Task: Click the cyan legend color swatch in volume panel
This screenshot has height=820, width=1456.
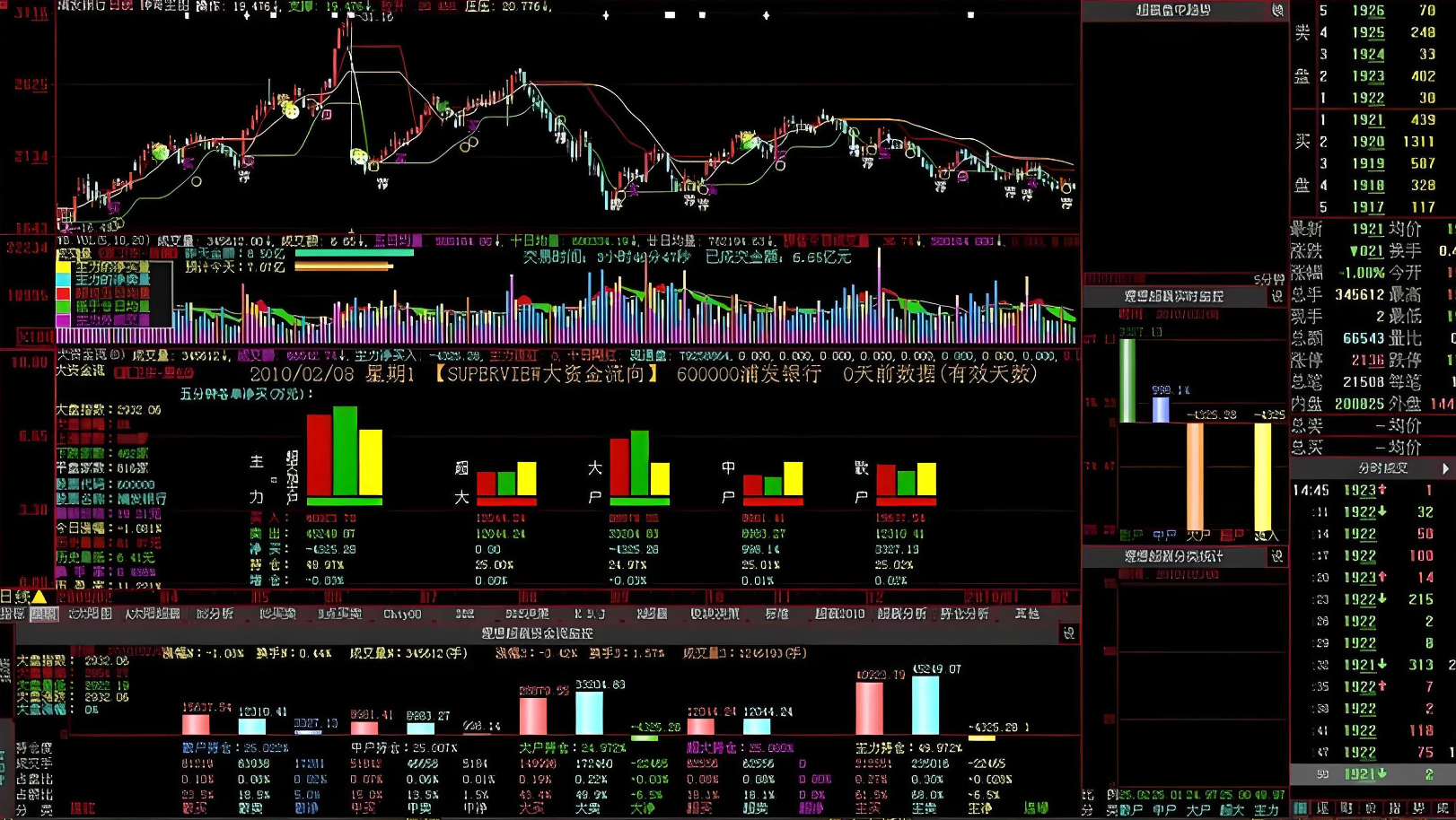Action: pyautogui.click(x=64, y=280)
